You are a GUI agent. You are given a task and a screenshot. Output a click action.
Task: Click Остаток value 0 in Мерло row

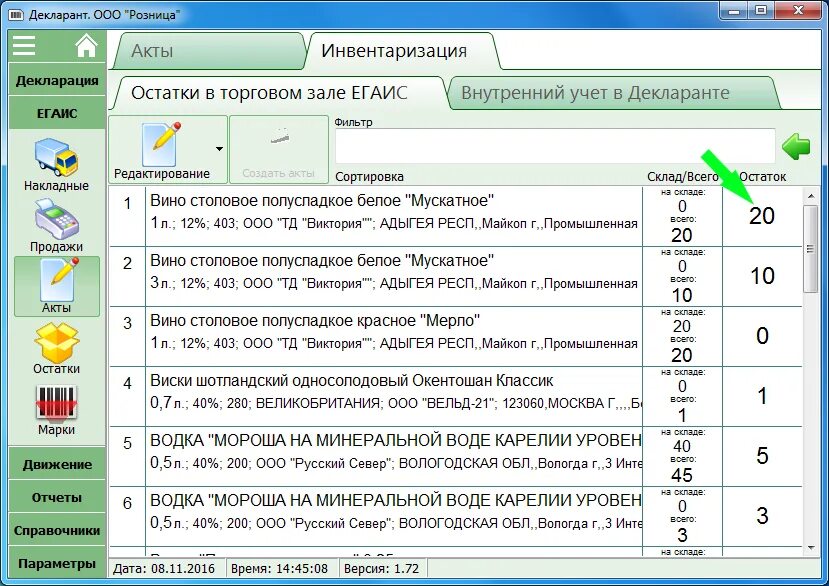click(x=762, y=336)
